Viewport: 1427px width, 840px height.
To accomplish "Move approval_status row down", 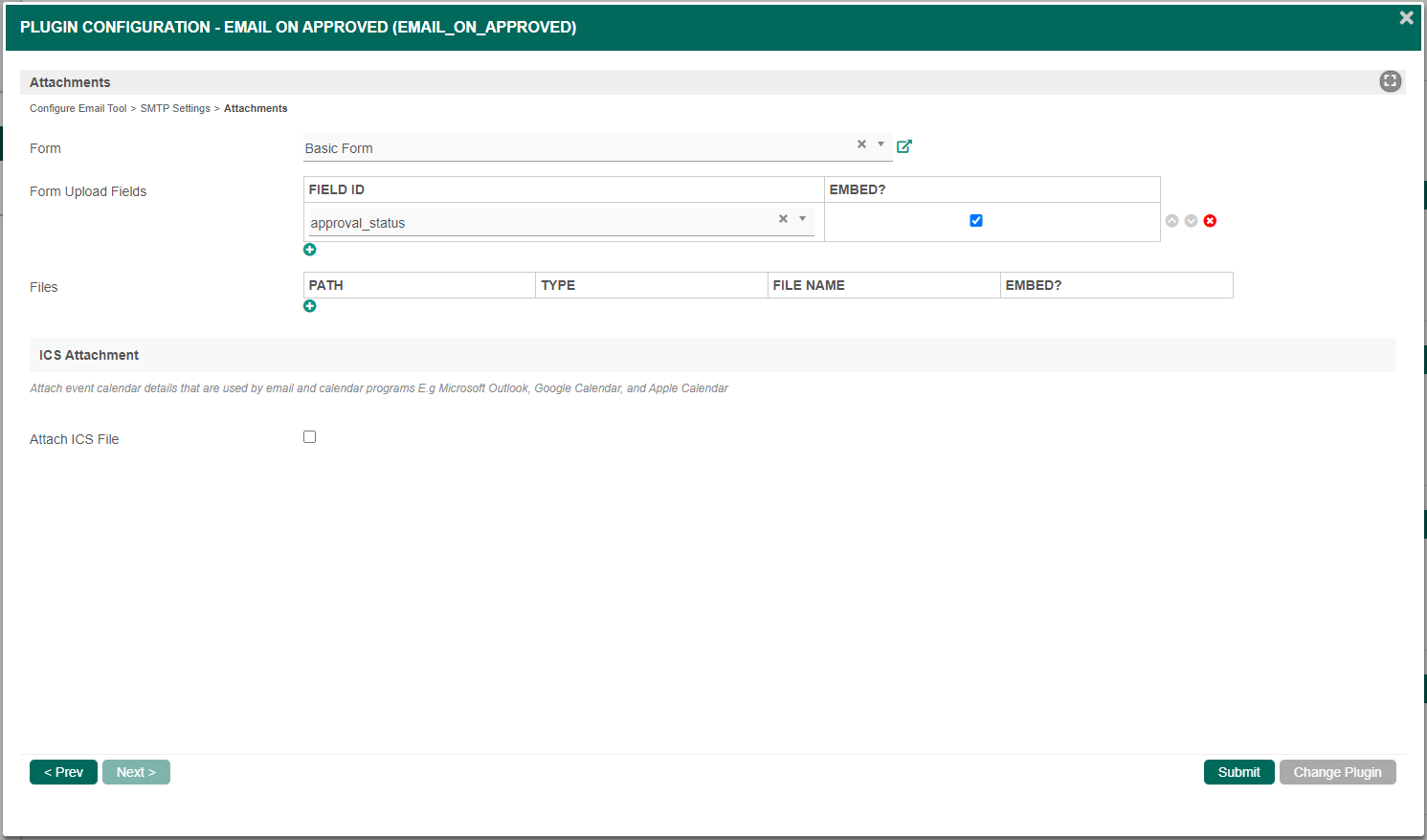I will 1191,221.
